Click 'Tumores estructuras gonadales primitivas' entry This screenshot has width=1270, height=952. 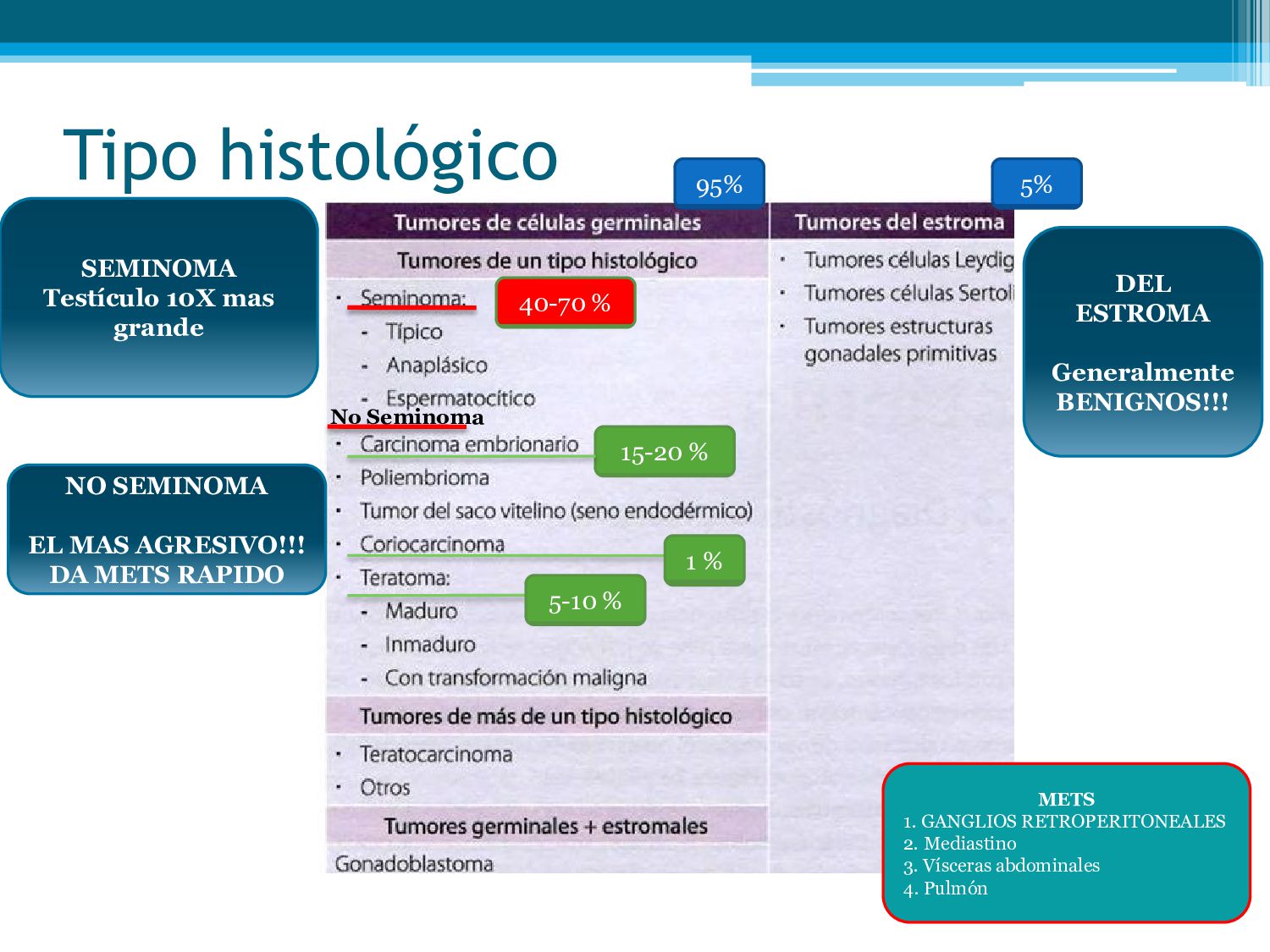tap(900, 340)
